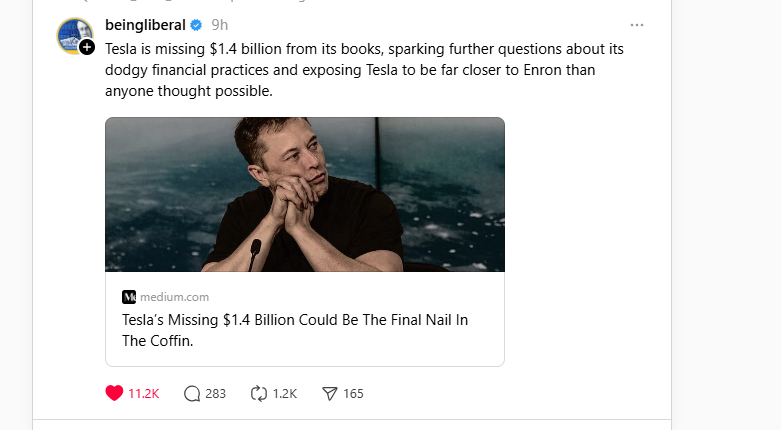
Task: Click the 165 shares count
Action: tap(353, 393)
